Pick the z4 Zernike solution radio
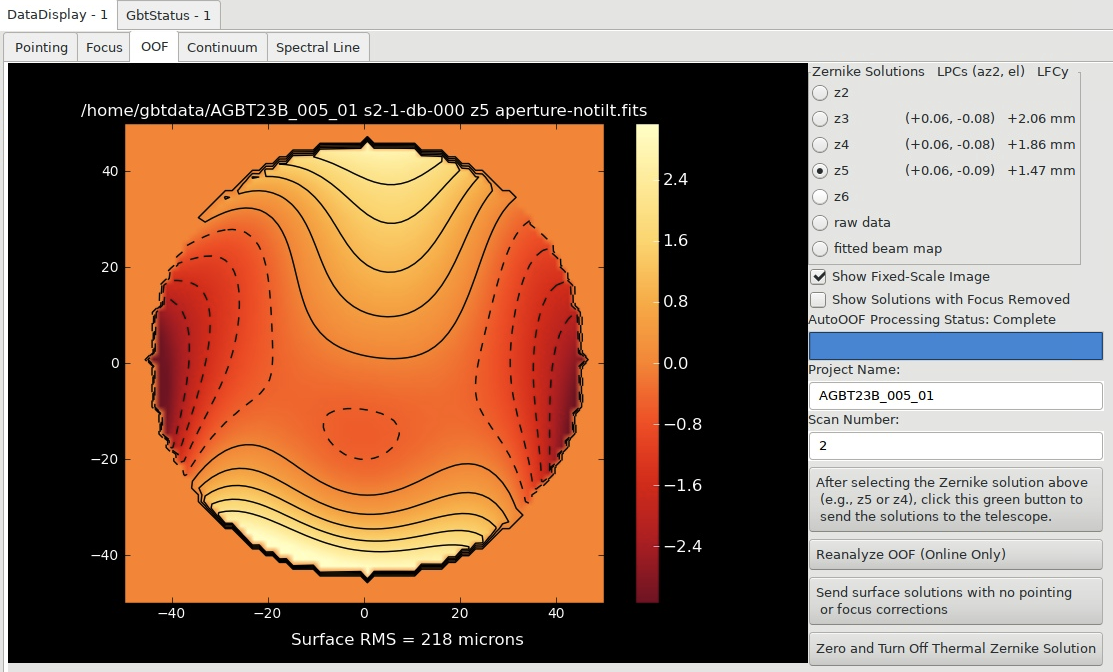The image size is (1113, 672). click(x=820, y=145)
